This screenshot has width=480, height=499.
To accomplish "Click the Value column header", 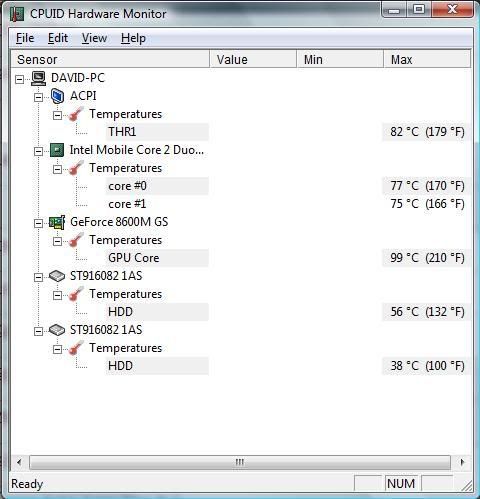I will [x=253, y=59].
